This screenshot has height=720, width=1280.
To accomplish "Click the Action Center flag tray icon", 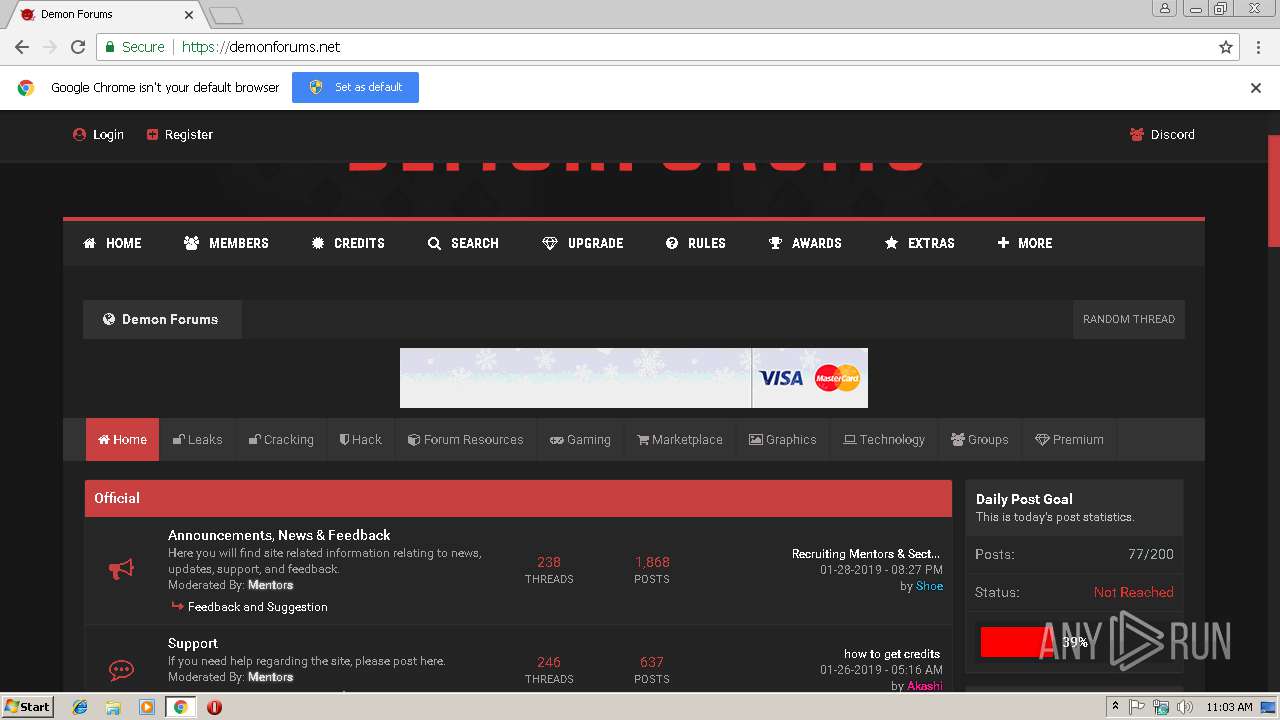I will 1137,707.
